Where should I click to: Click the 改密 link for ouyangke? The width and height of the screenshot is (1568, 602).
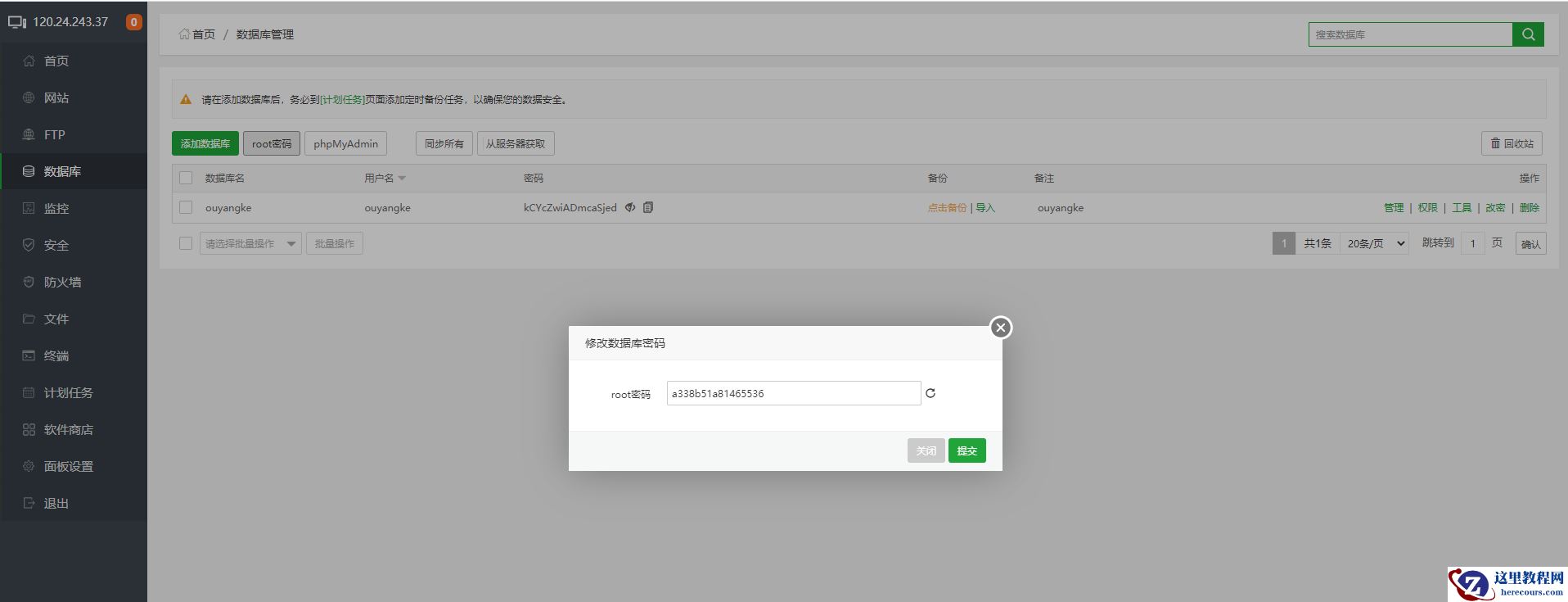pos(1496,207)
